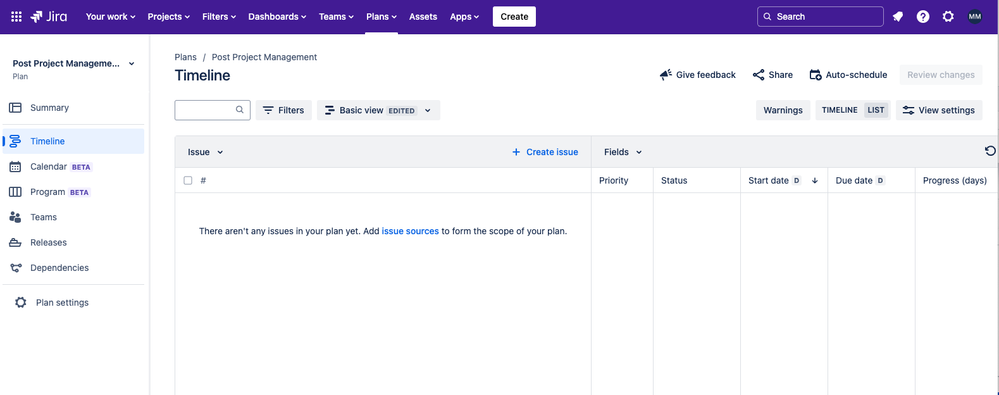Click the Plan settings gear icon
This screenshot has height=395, width=999.
(20, 303)
